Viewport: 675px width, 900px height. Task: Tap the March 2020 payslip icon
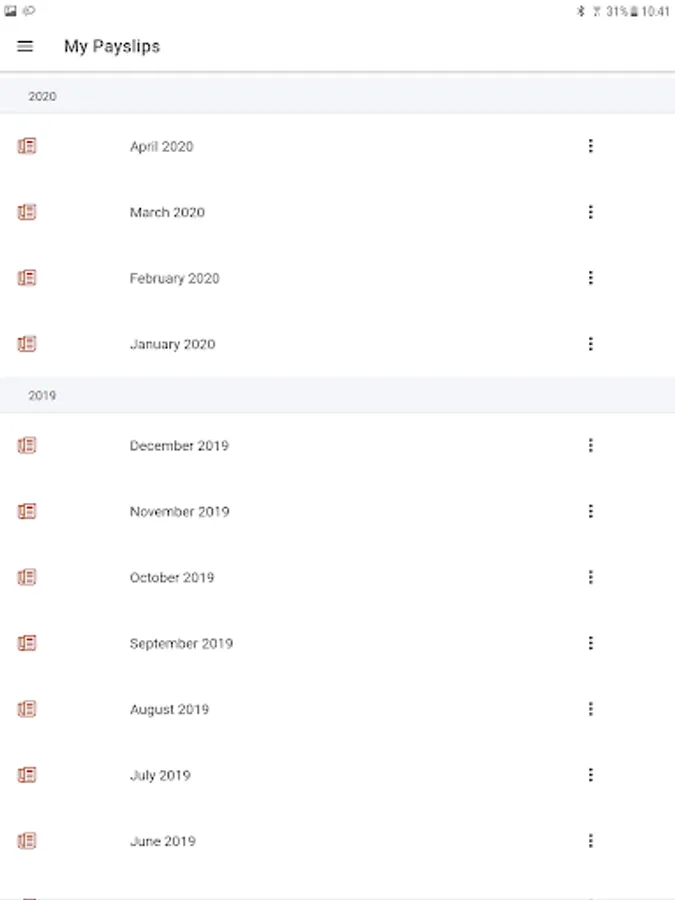27,212
